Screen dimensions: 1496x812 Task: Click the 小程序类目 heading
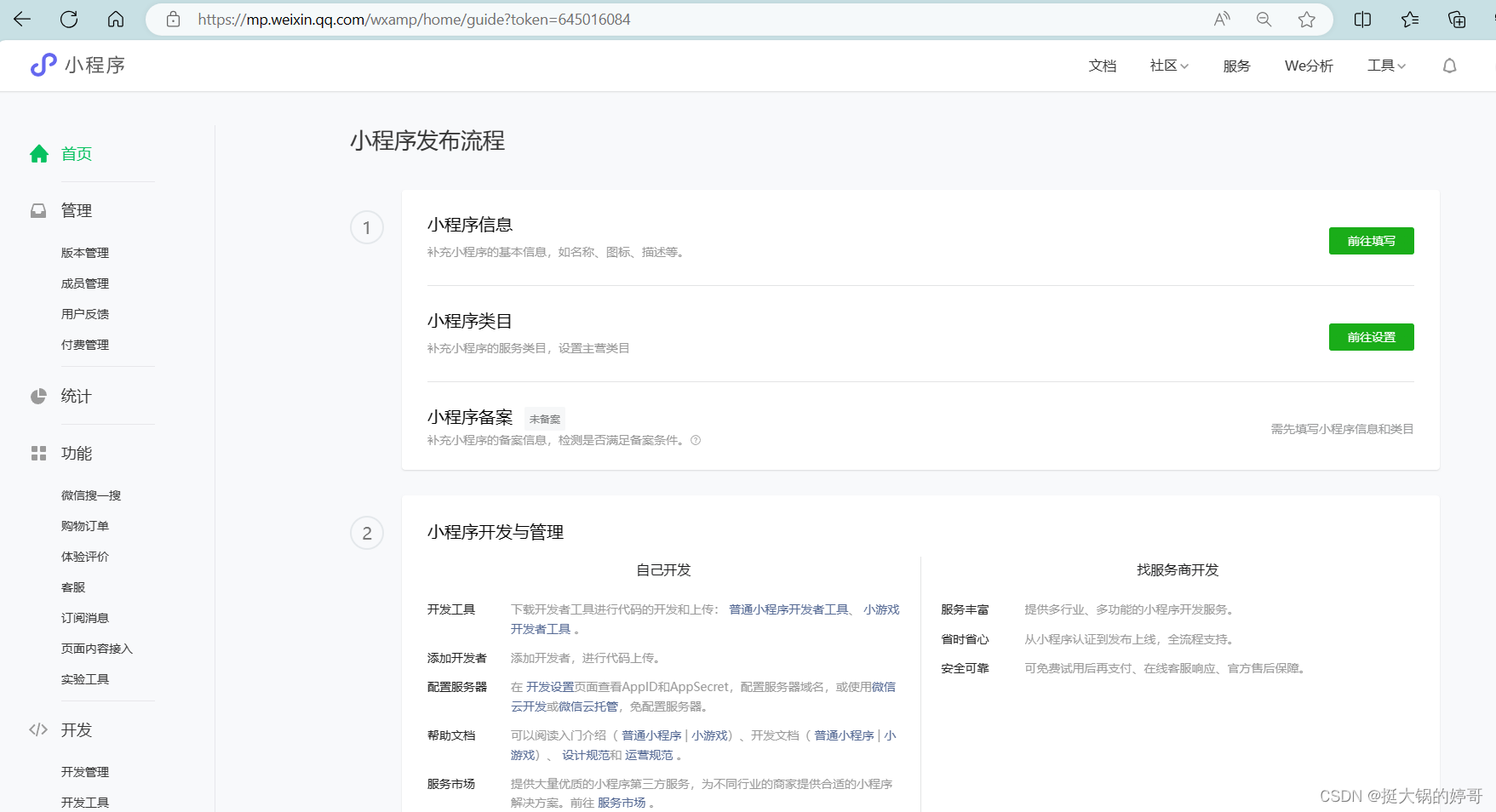pyautogui.click(x=470, y=321)
